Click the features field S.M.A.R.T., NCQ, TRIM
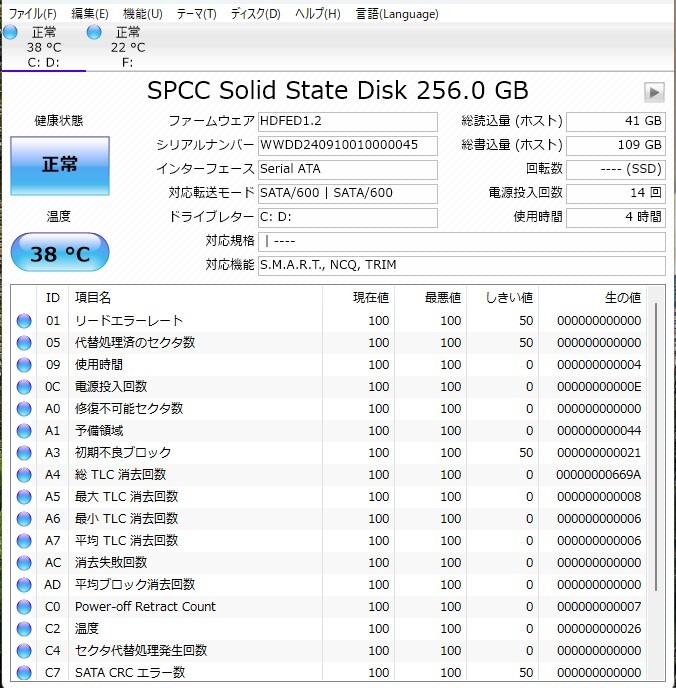Viewport: 676px width, 688px height. pyautogui.click(x=461, y=265)
